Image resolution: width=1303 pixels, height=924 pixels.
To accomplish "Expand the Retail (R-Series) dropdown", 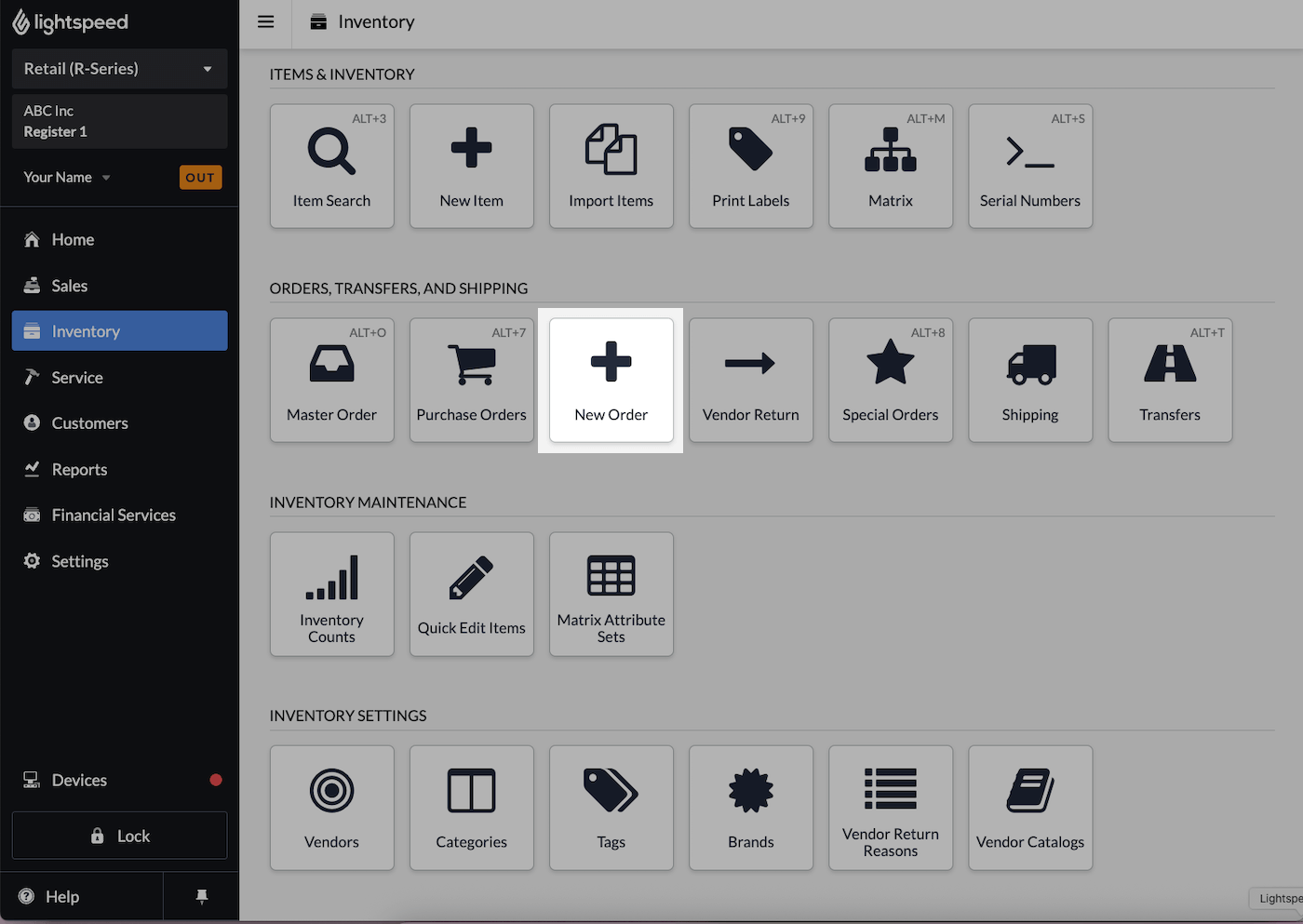I will click(x=118, y=68).
